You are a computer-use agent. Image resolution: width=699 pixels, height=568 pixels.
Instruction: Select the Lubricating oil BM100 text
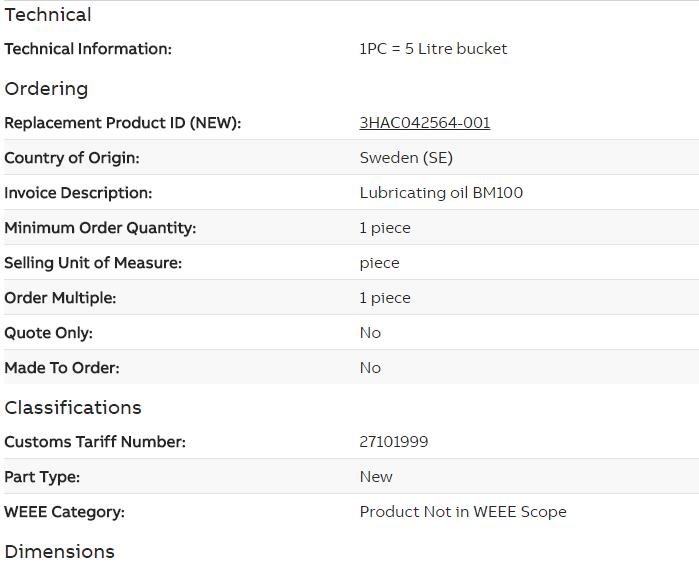click(441, 193)
